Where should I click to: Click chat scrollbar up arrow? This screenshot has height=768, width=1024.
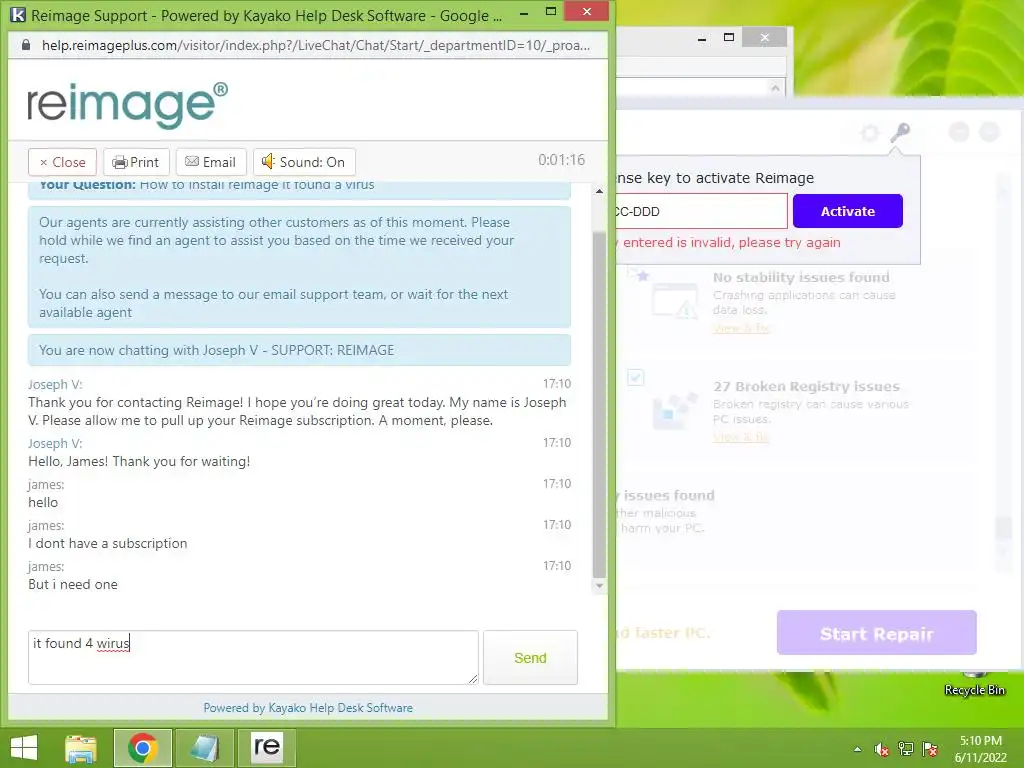(599, 191)
